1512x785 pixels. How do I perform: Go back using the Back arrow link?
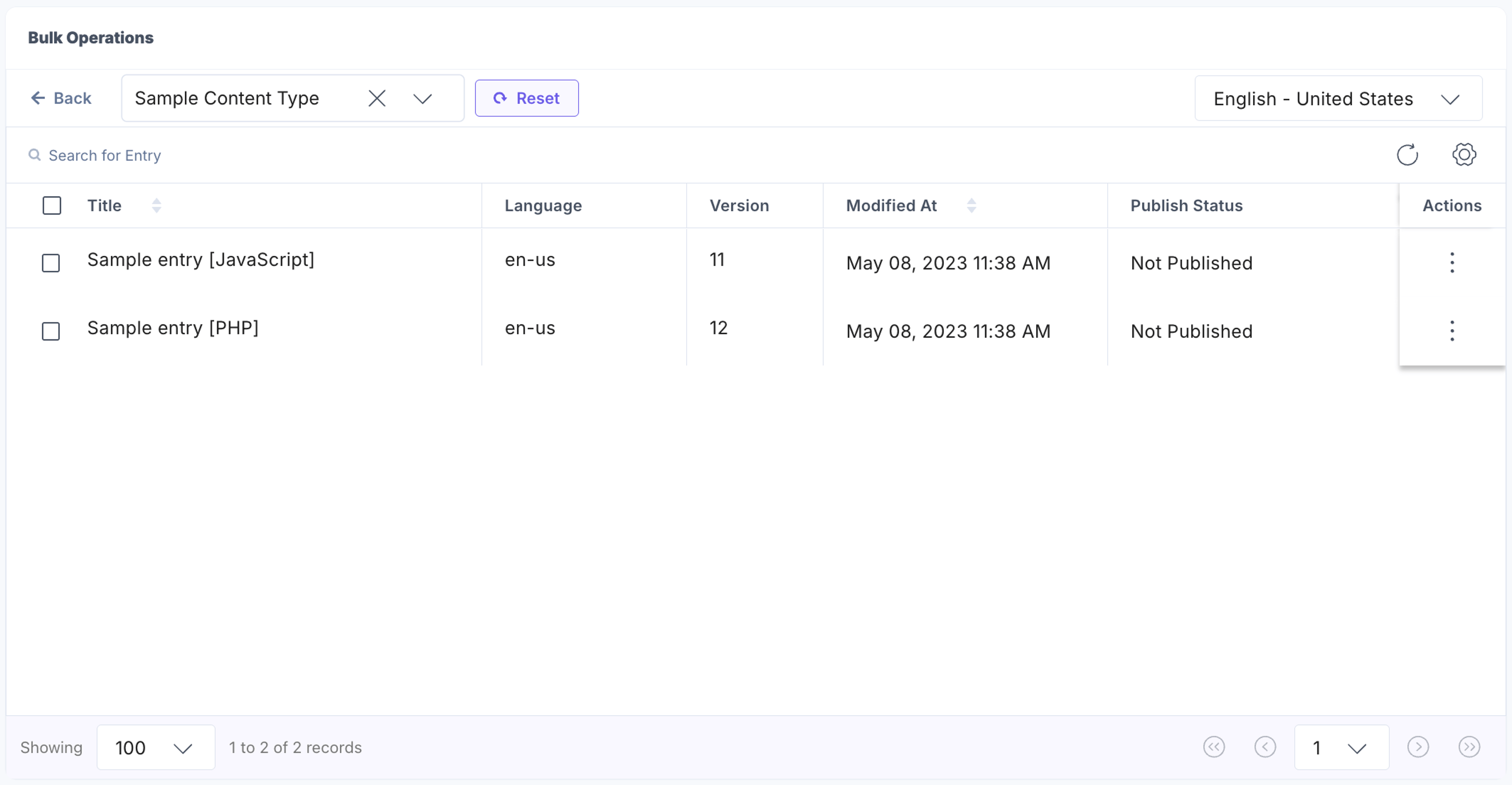coord(61,98)
